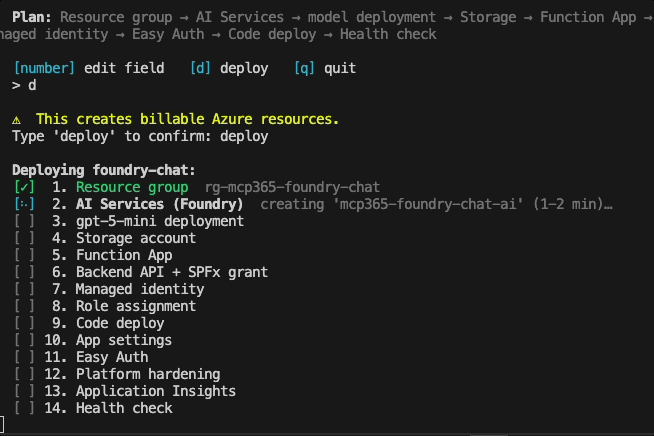The image size is (654, 436).
Task: Select the Role assignment step
Action: [x=136, y=306]
